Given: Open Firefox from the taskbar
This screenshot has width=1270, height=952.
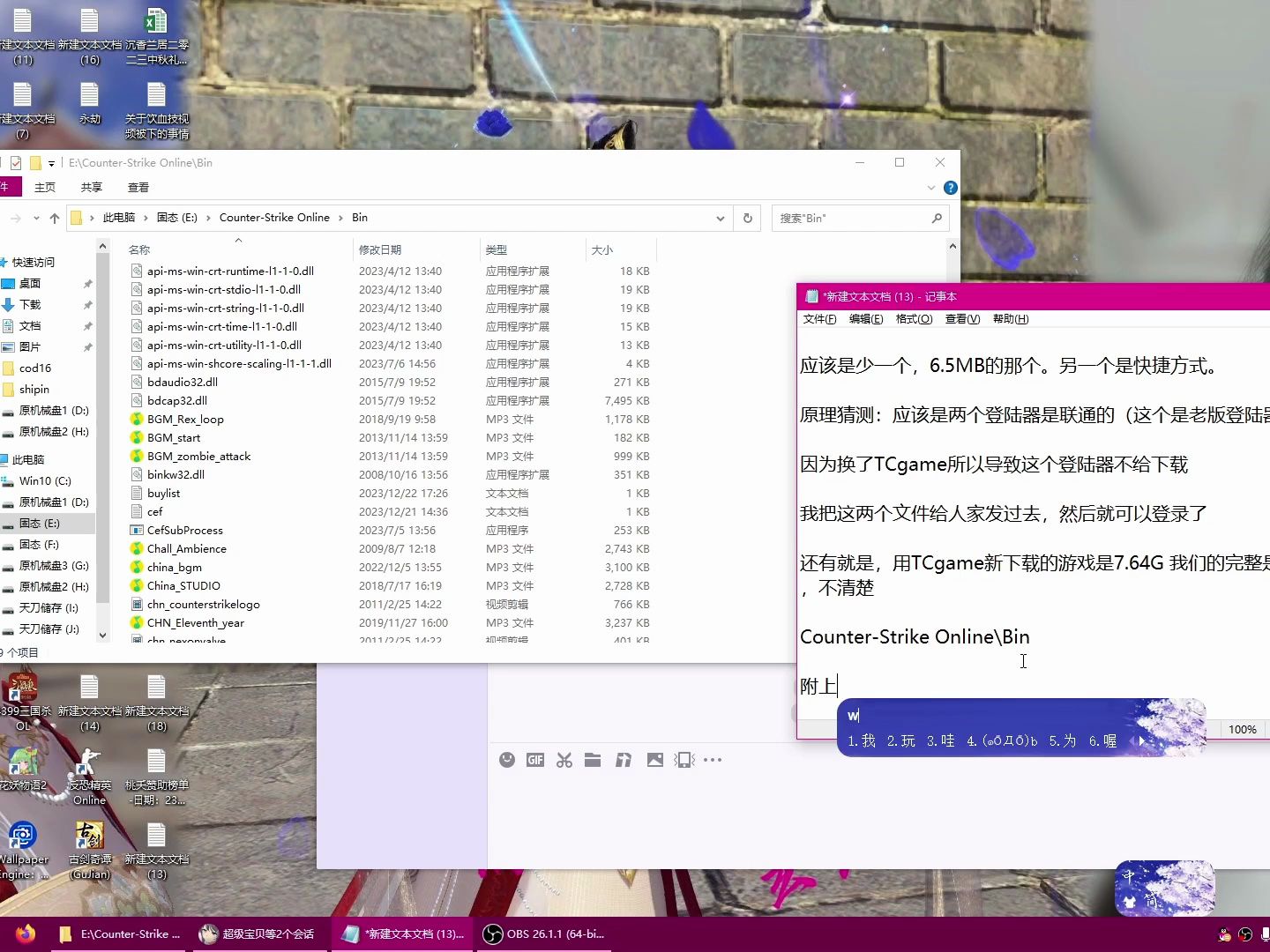Looking at the screenshot, I should click(x=25, y=933).
